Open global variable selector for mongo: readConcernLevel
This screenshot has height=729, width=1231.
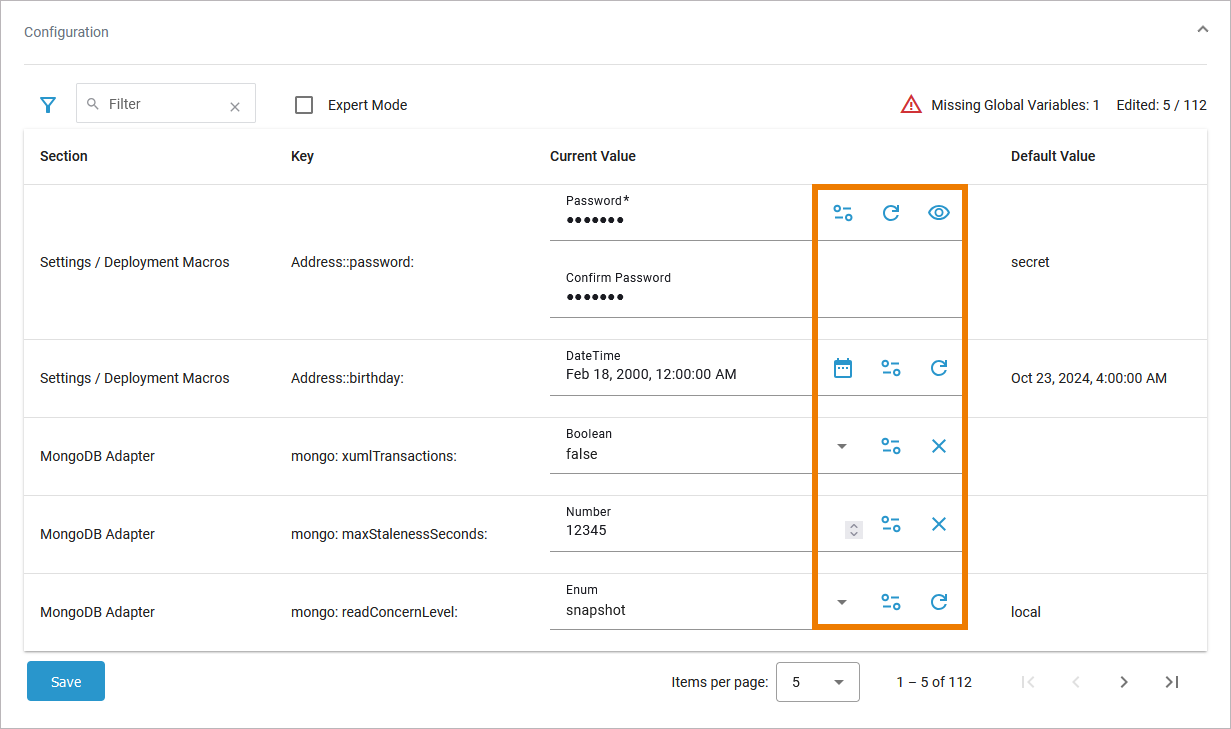click(890, 602)
